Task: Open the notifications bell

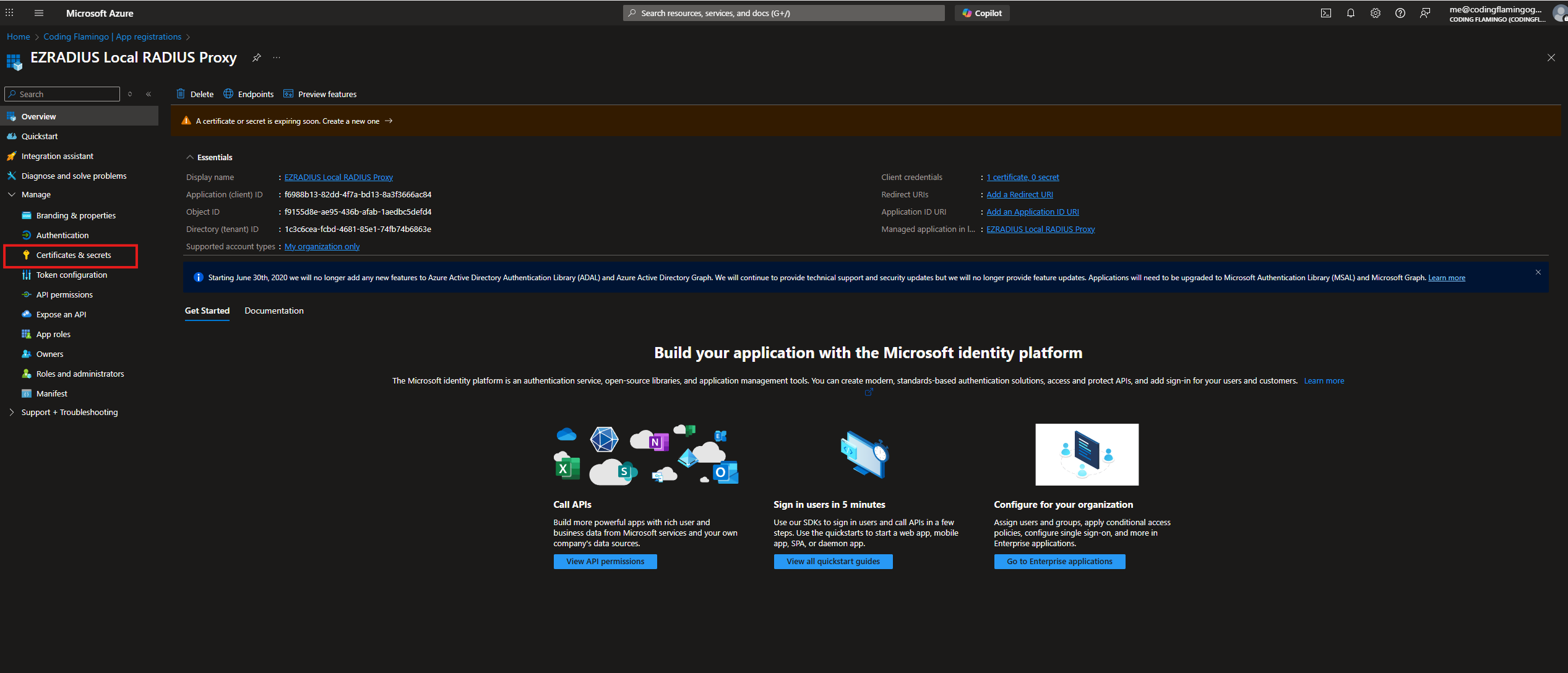Action: coord(1351,13)
